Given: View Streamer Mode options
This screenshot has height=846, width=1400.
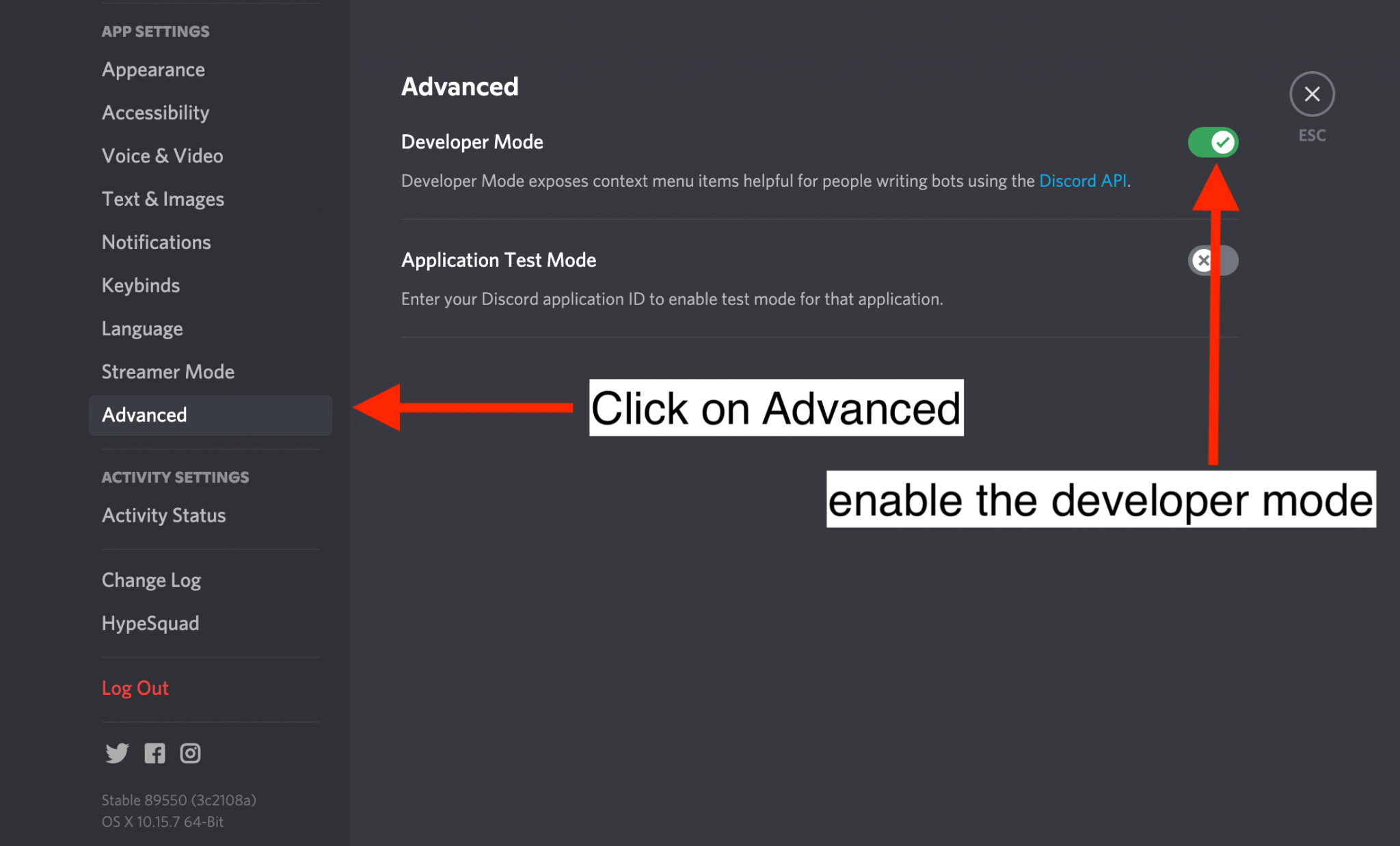Looking at the screenshot, I should [x=167, y=371].
